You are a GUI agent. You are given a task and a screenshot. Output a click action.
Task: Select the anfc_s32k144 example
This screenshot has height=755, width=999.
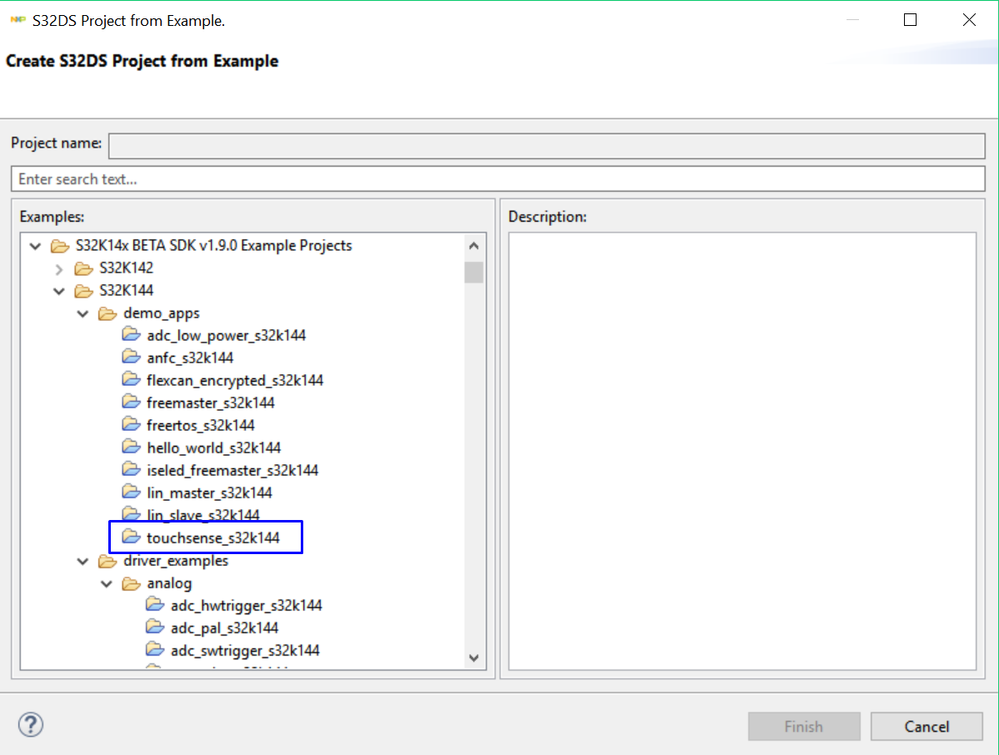coord(190,357)
